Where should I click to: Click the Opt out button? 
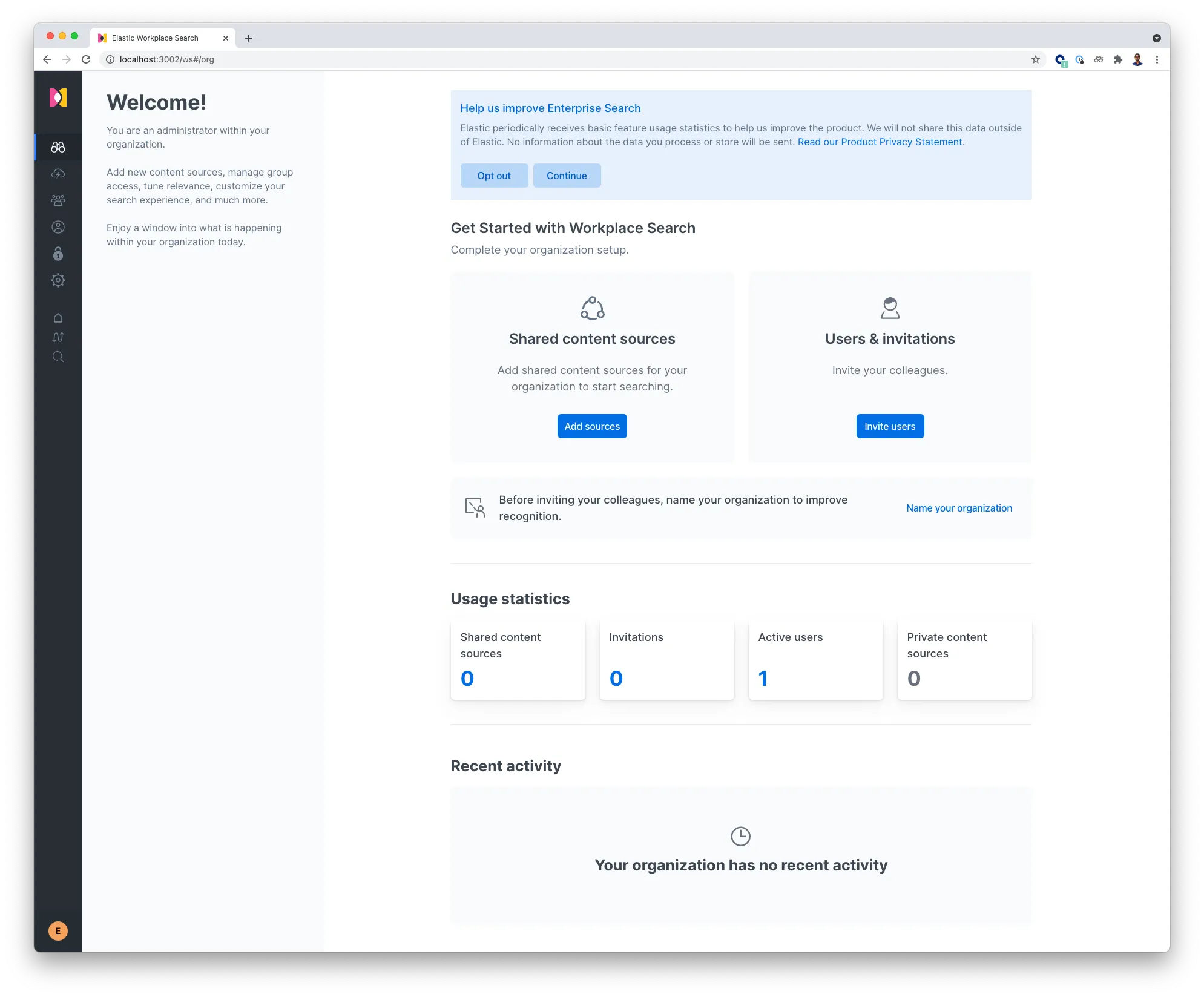point(493,176)
